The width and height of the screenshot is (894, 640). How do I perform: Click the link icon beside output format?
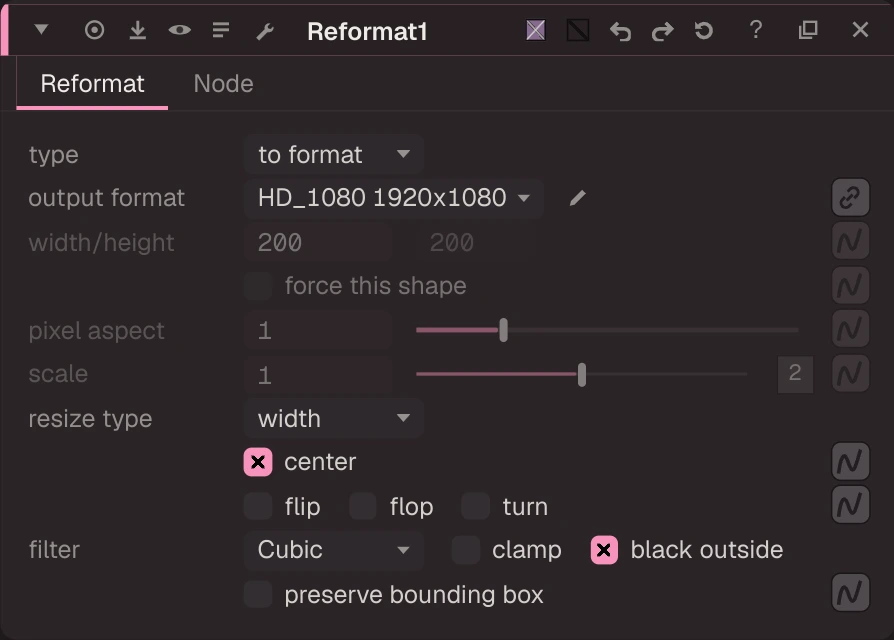[x=850, y=198]
